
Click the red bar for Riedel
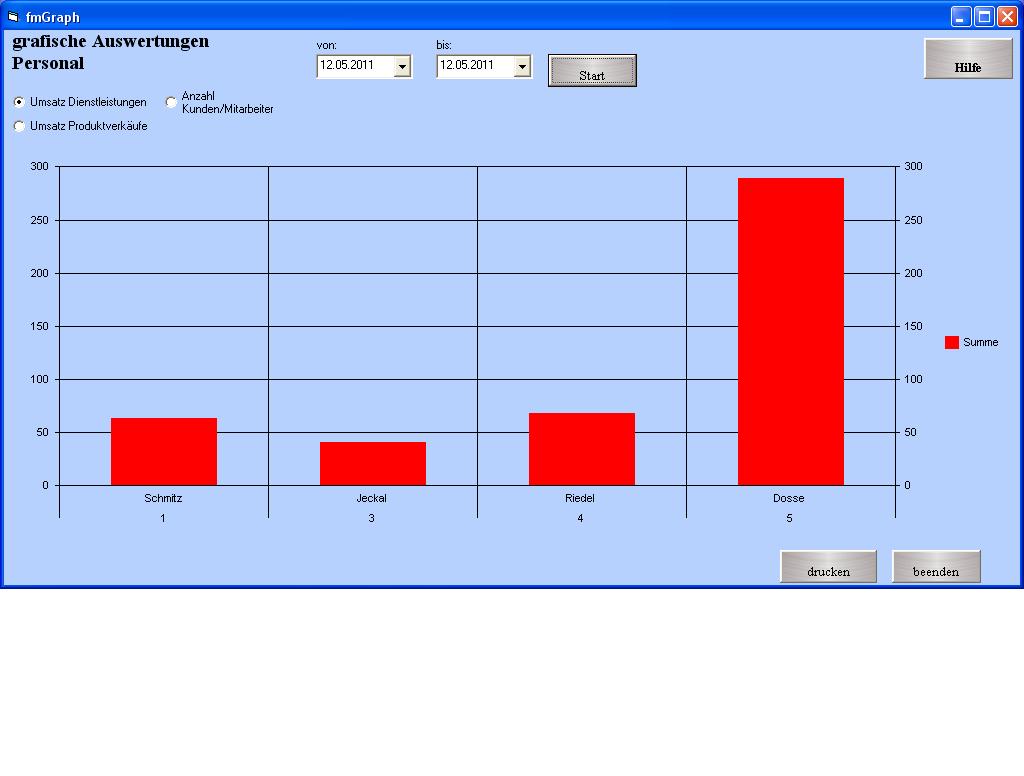[x=582, y=449]
